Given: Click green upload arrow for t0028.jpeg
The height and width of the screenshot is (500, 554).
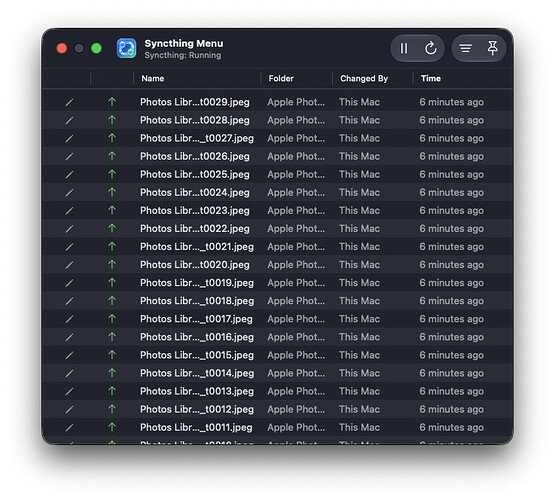Looking at the screenshot, I should point(112,120).
